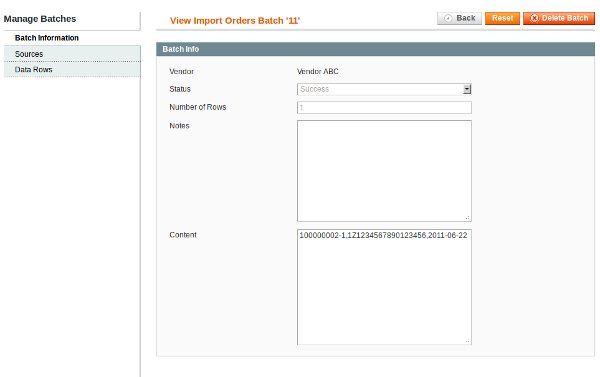This screenshot has height=377, width=600.
Task: Click the Back button arrow icon
Action: pos(448,18)
